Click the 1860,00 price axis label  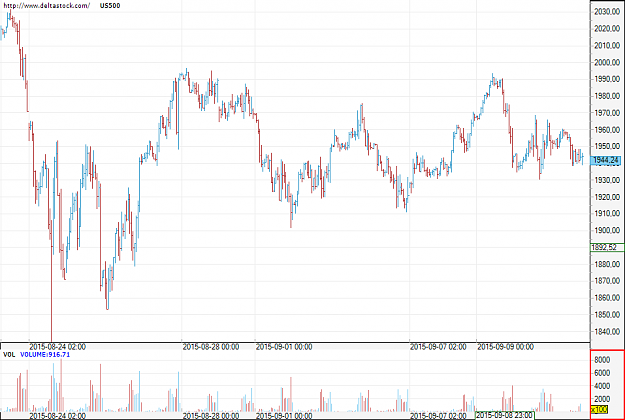click(x=607, y=298)
